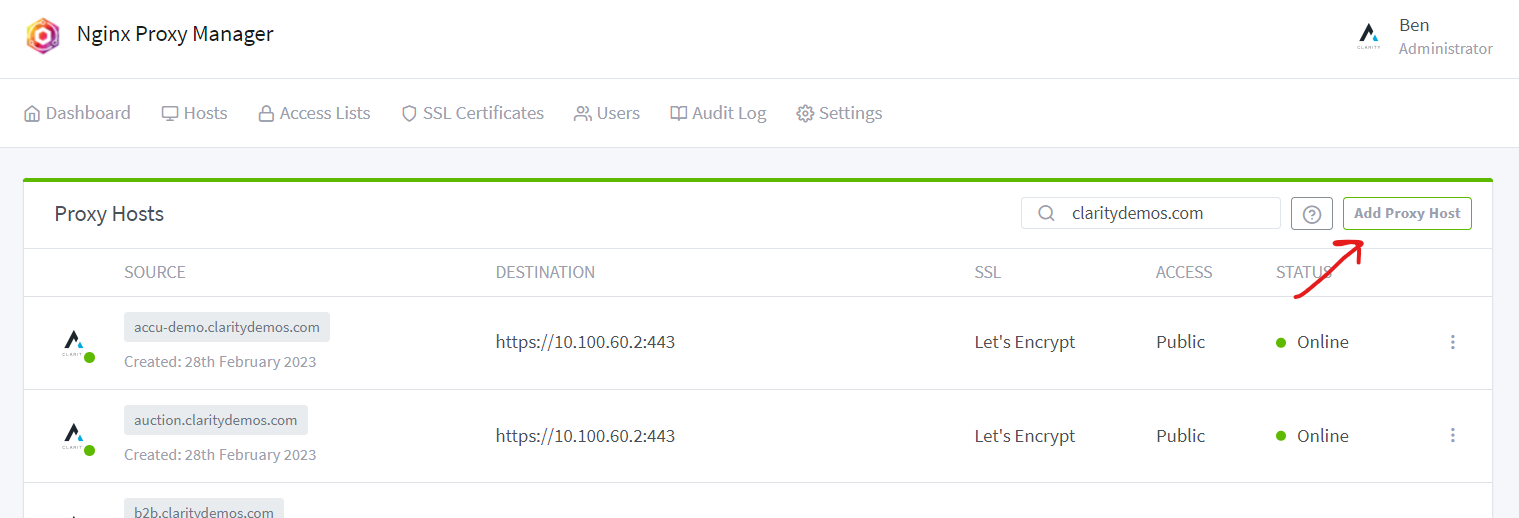Click the Nginx Proxy Manager title
Screen dimensions: 1519x518
pos(175,34)
